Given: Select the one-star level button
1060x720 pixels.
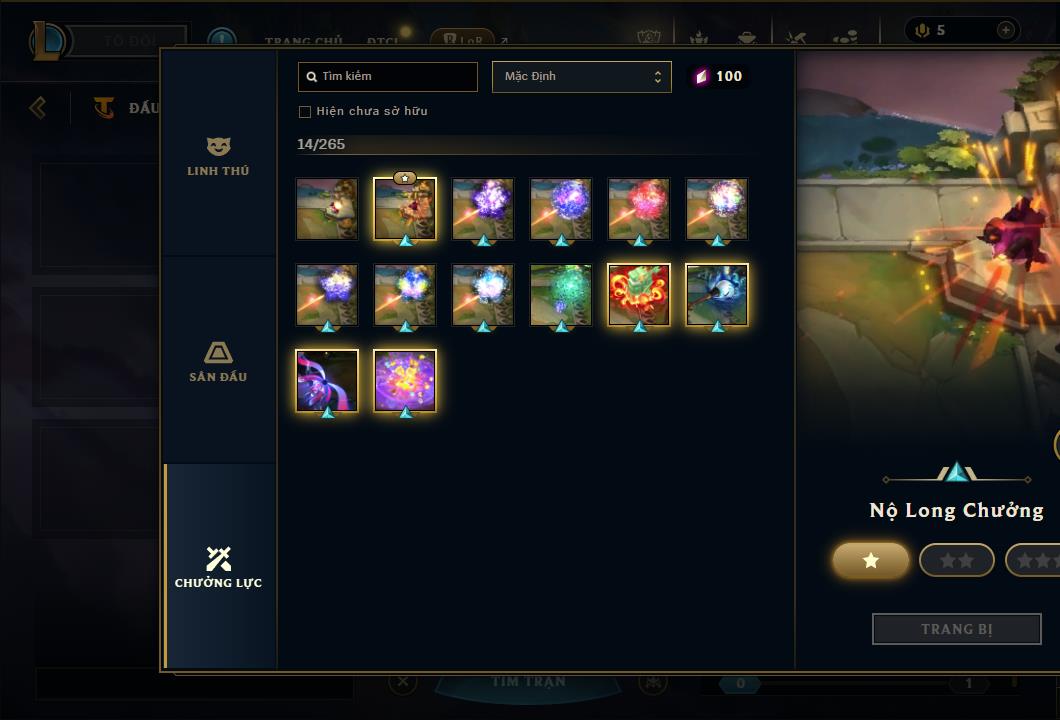Looking at the screenshot, I should pyautogui.click(x=871, y=560).
